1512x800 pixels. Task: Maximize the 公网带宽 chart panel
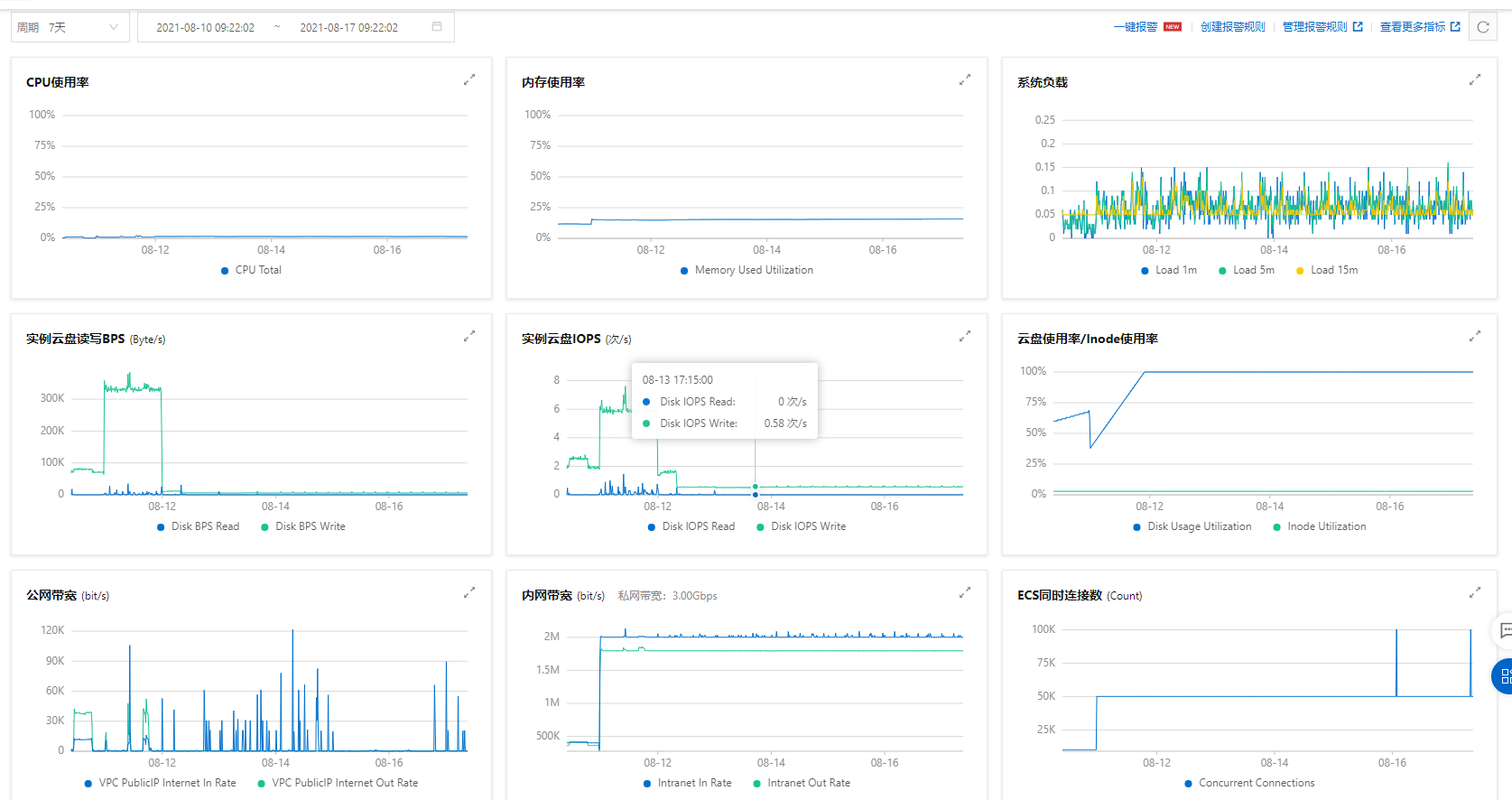tap(469, 592)
